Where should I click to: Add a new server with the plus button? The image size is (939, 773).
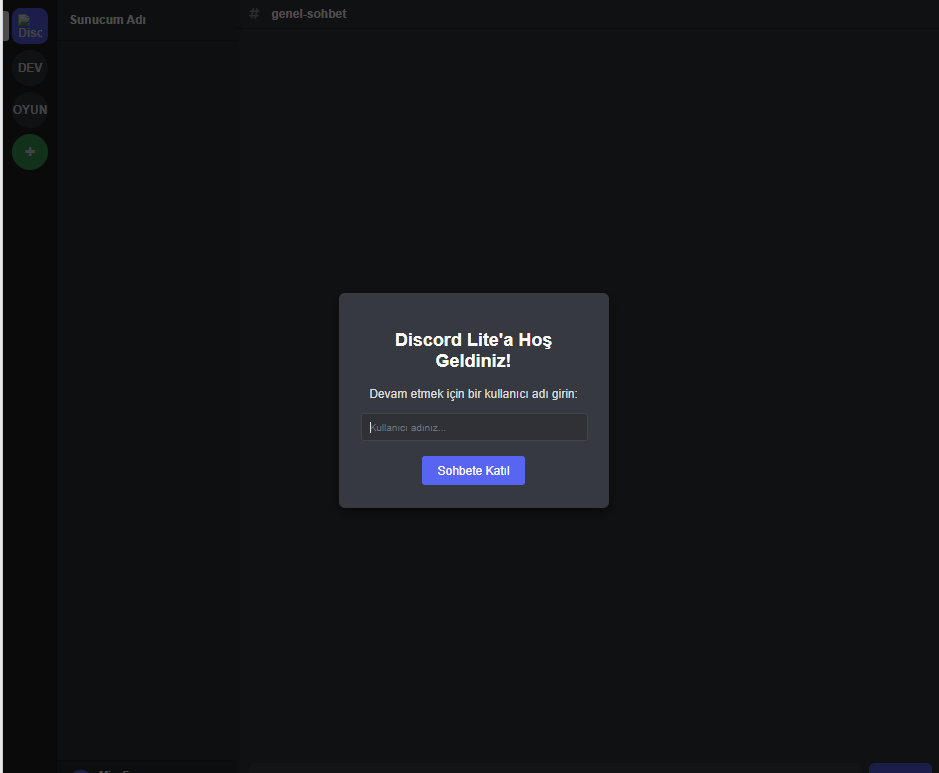coord(30,151)
